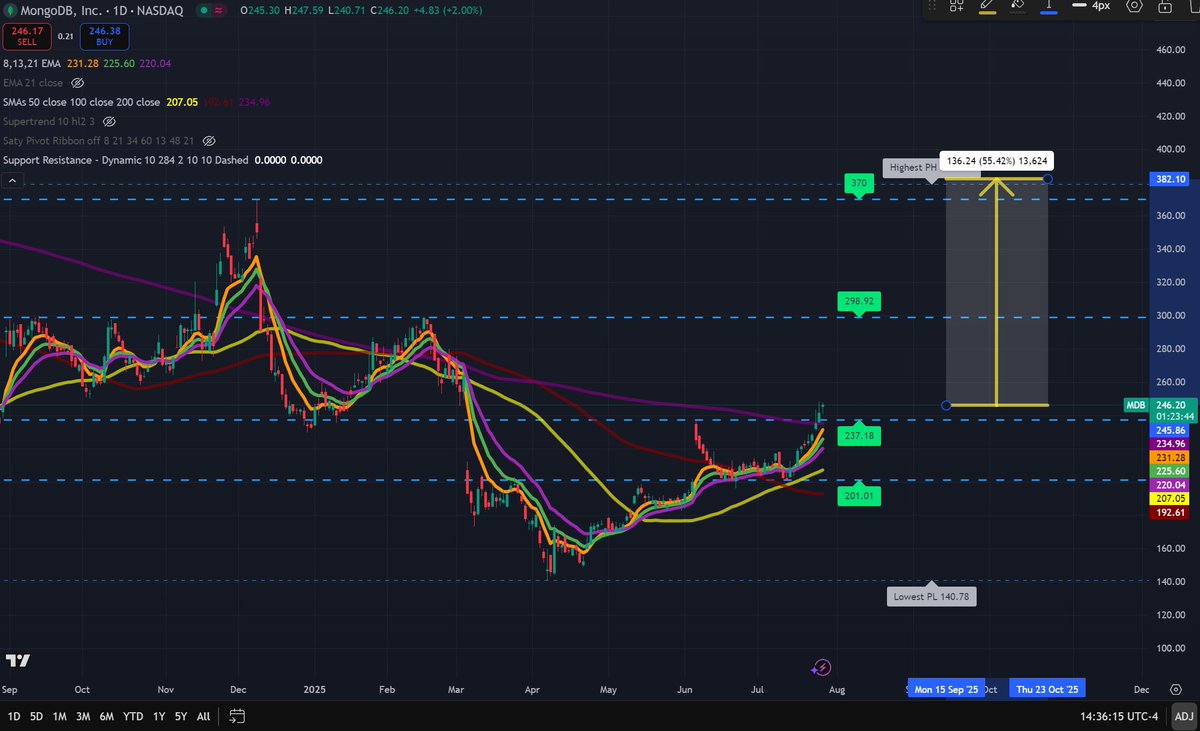This screenshot has height=731, width=1200.
Task: Open the paint bucket background color tool
Action: click(x=1018, y=5)
